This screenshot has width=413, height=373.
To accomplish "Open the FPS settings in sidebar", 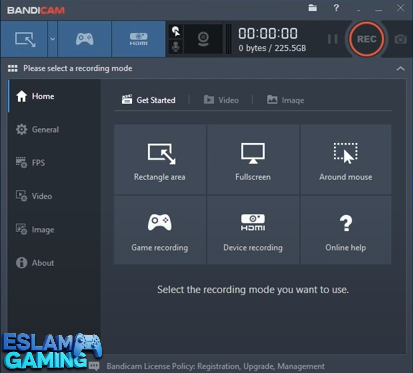I will coord(54,163).
